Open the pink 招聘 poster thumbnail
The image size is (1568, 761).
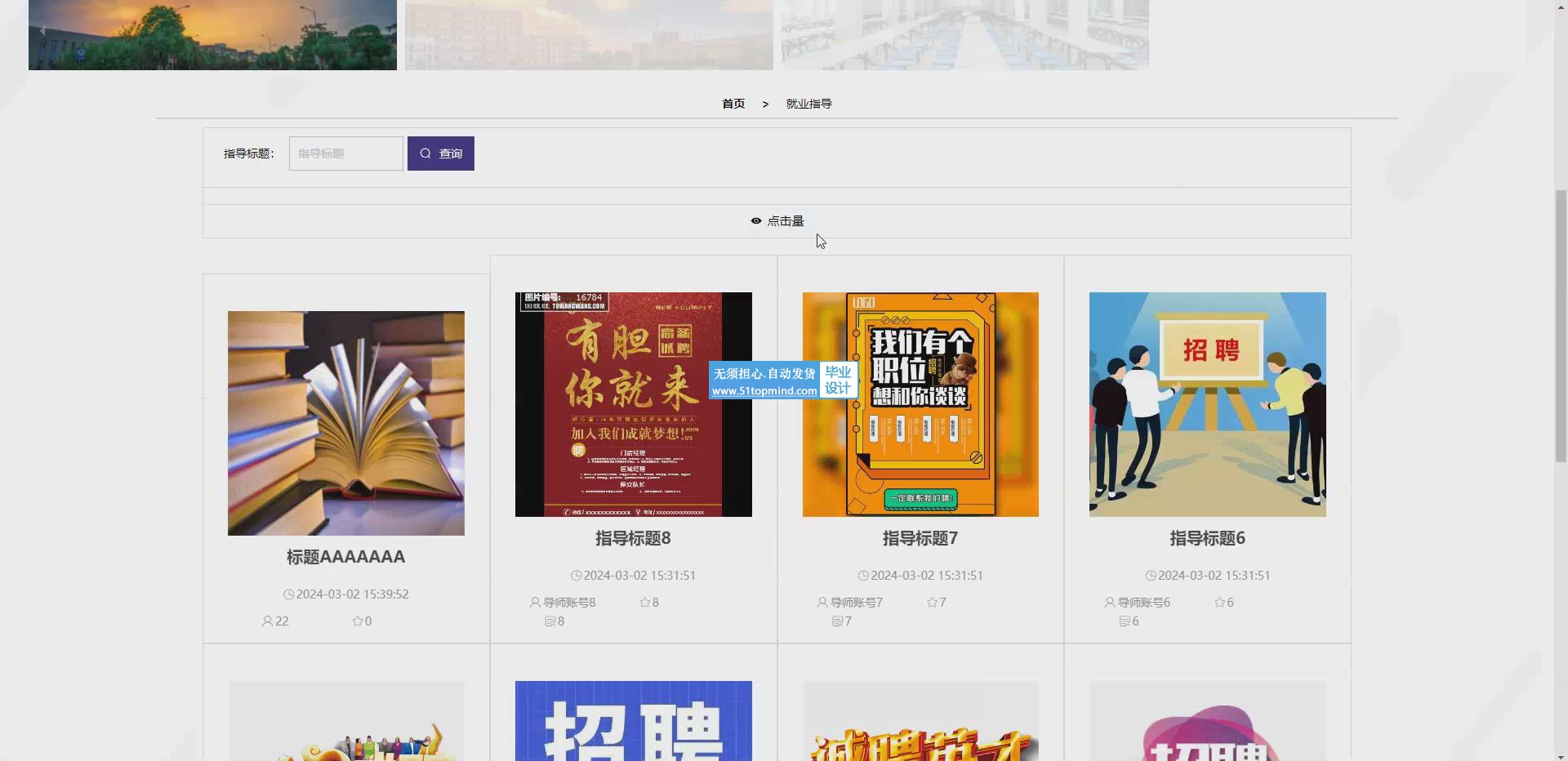(1208, 721)
